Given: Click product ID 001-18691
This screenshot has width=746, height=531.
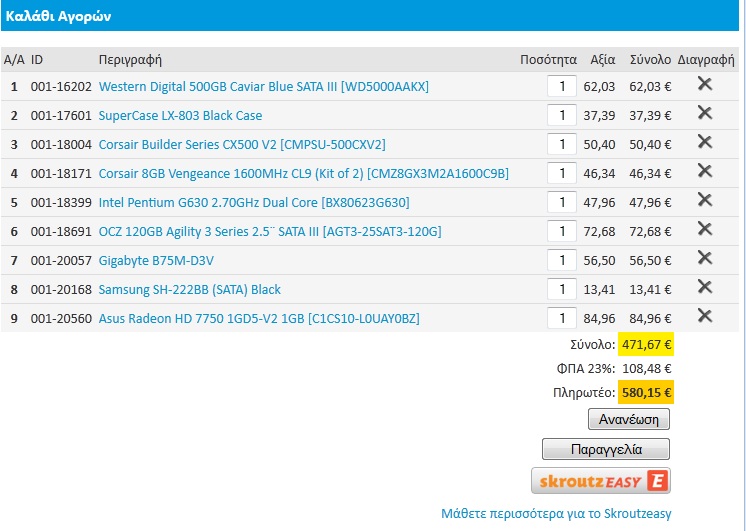Looking at the screenshot, I should pyautogui.click(x=61, y=232).
